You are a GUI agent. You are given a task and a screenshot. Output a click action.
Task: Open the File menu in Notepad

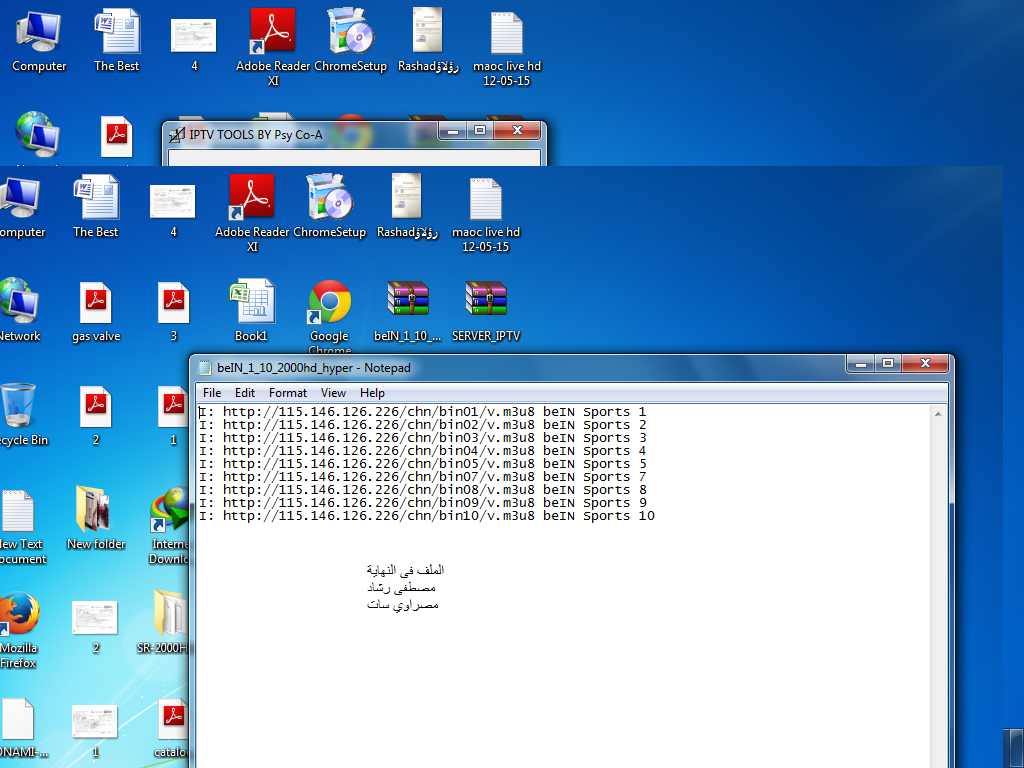(212, 392)
